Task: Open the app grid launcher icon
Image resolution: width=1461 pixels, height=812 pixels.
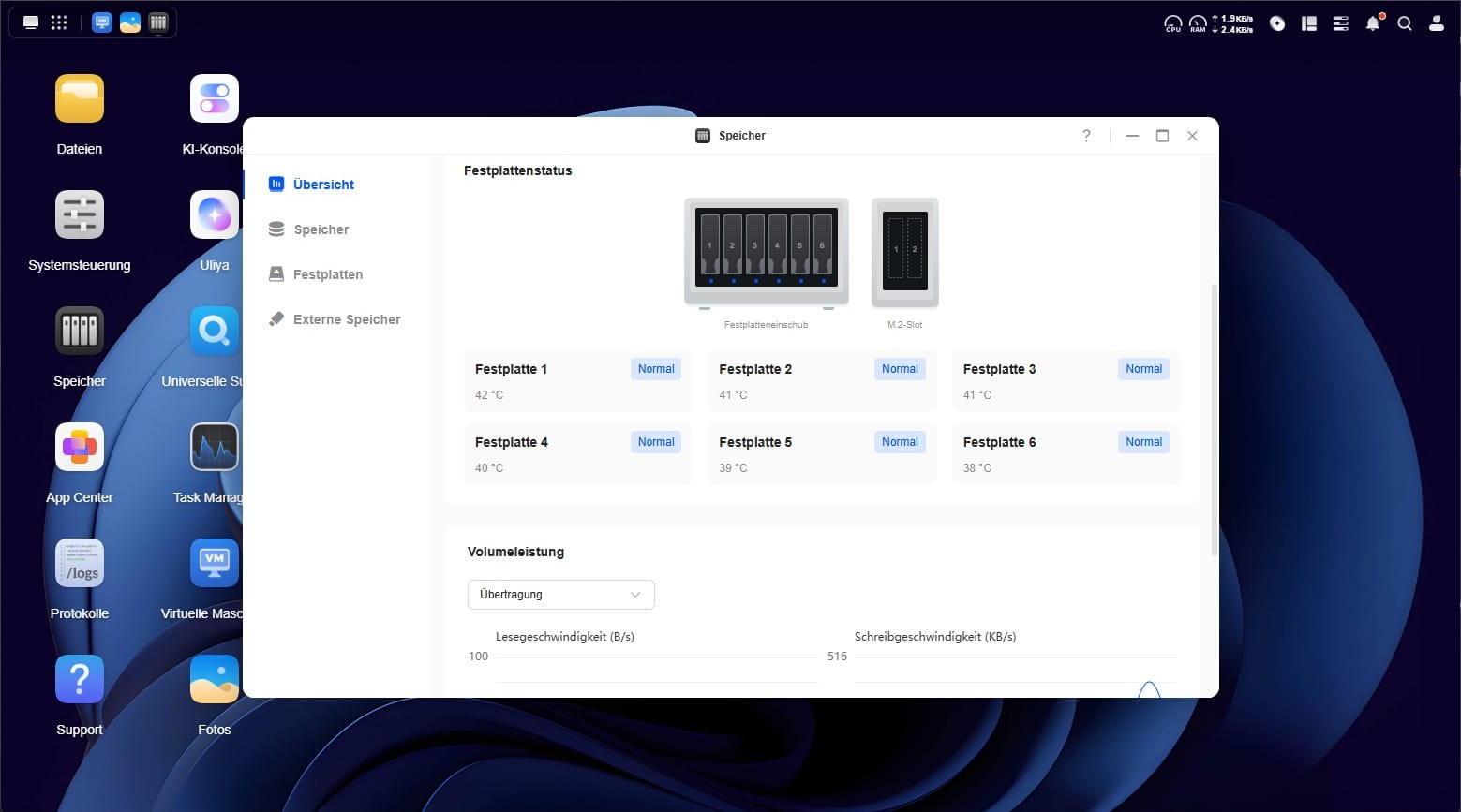Action: tap(59, 22)
